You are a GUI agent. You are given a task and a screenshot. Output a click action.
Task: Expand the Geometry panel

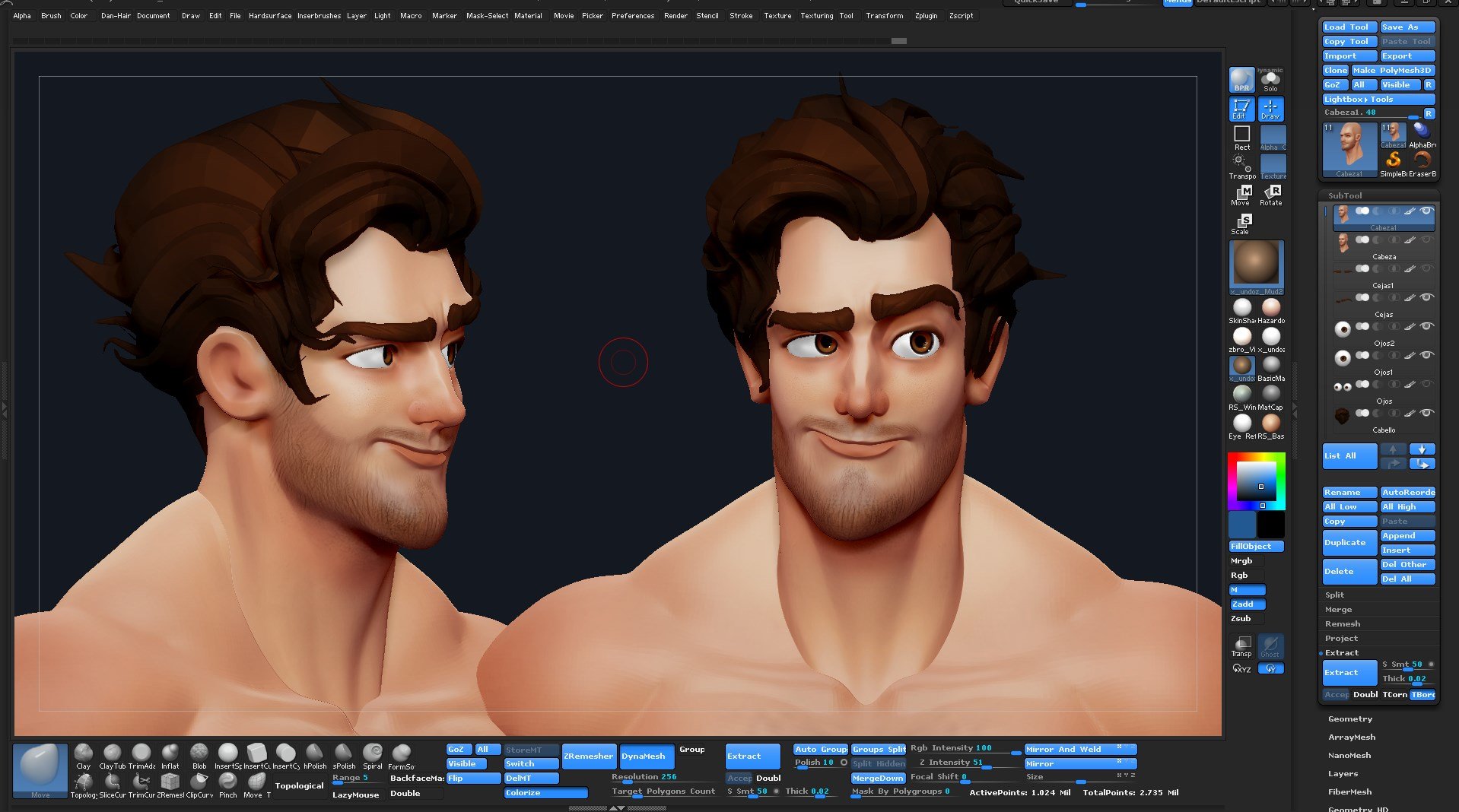click(x=1350, y=718)
